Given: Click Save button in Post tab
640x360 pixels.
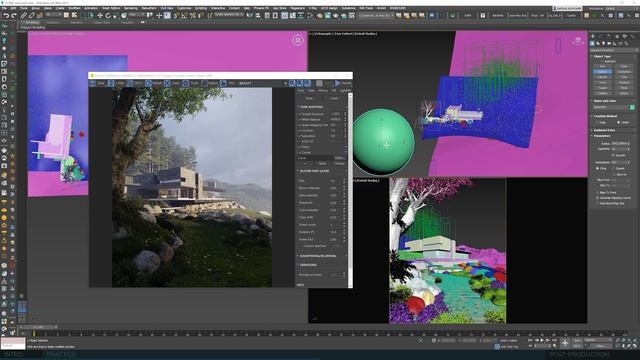Looking at the screenshot, I should point(309,98).
